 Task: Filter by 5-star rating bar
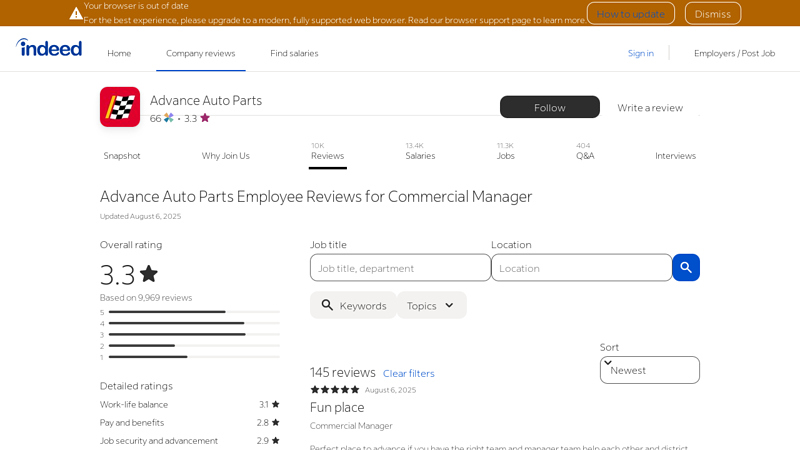(190, 312)
